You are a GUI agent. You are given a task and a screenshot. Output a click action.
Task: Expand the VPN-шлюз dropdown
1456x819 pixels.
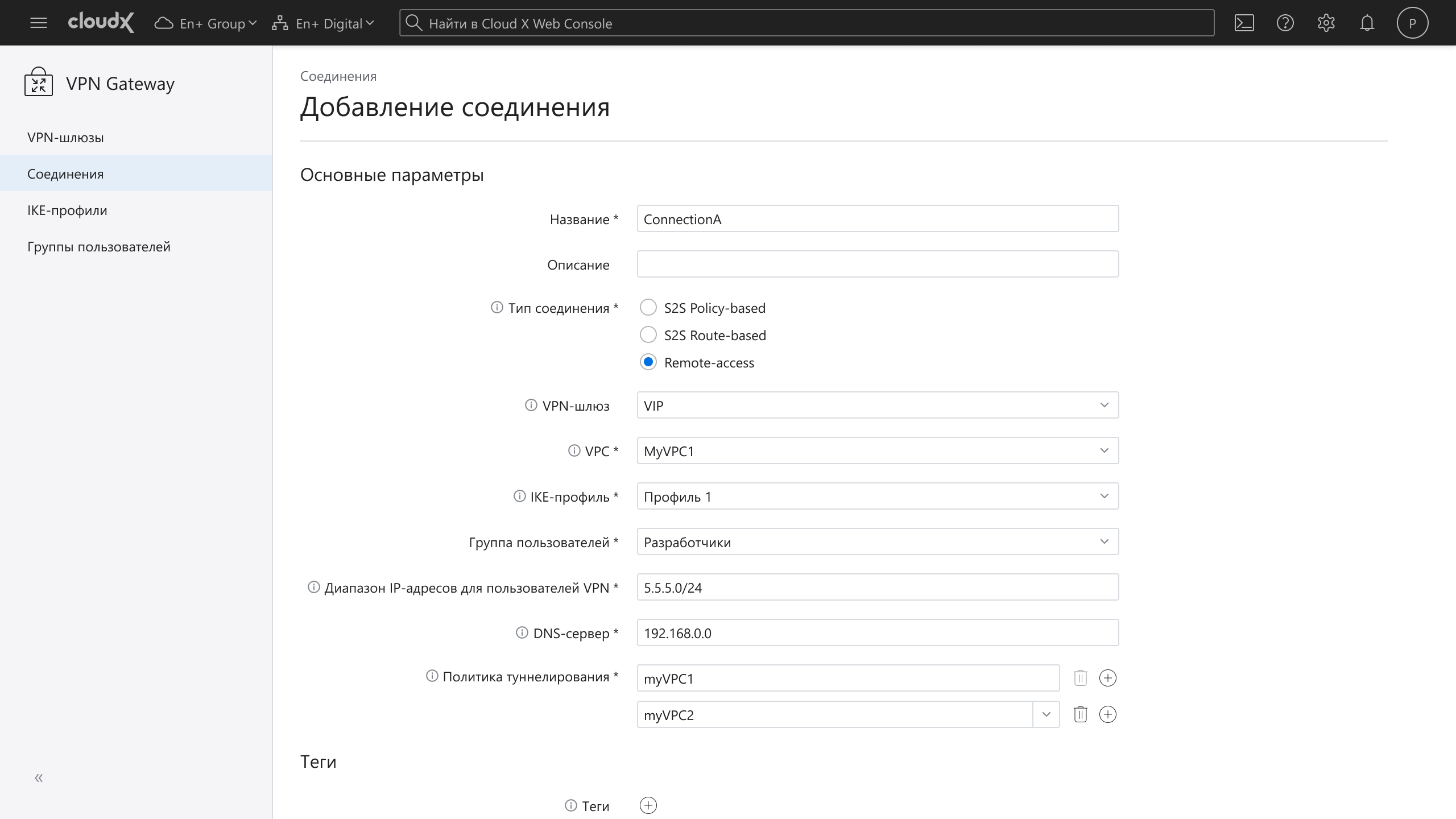coord(877,405)
